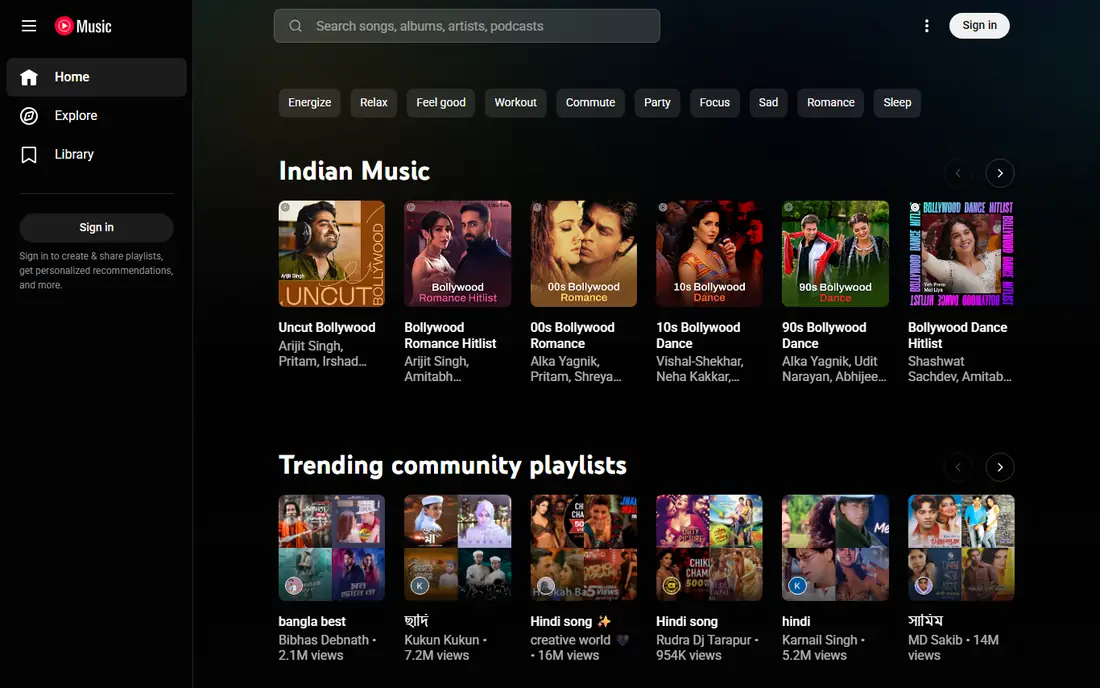Click 90s Bollywood Dance title link
This screenshot has height=688, width=1100.
click(x=824, y=335)
